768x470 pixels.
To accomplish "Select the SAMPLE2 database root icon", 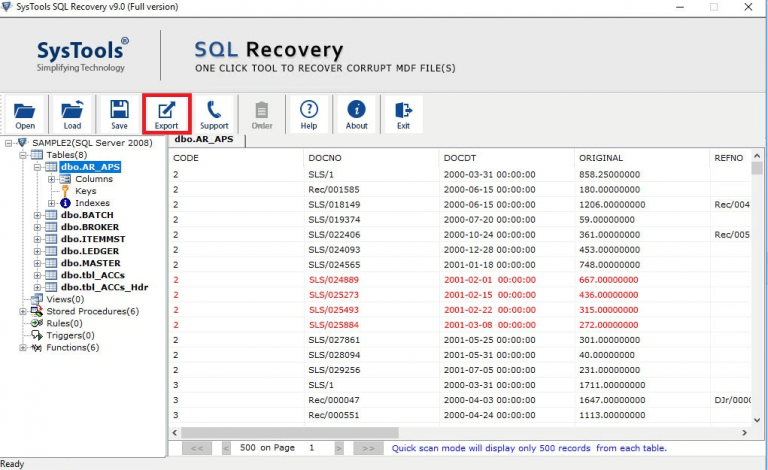I will coord(22,142).
